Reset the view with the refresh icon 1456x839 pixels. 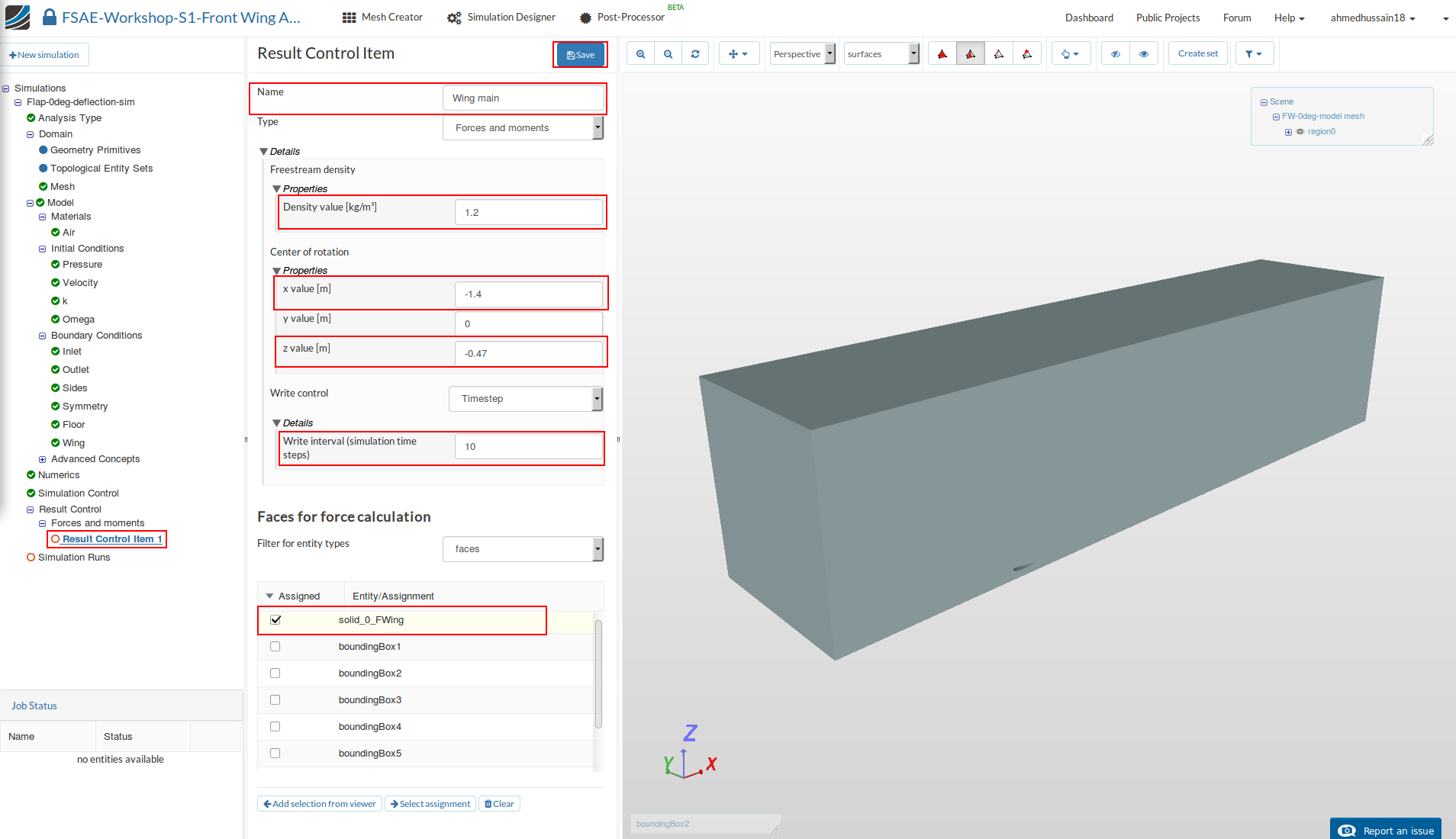click(695, 54)
